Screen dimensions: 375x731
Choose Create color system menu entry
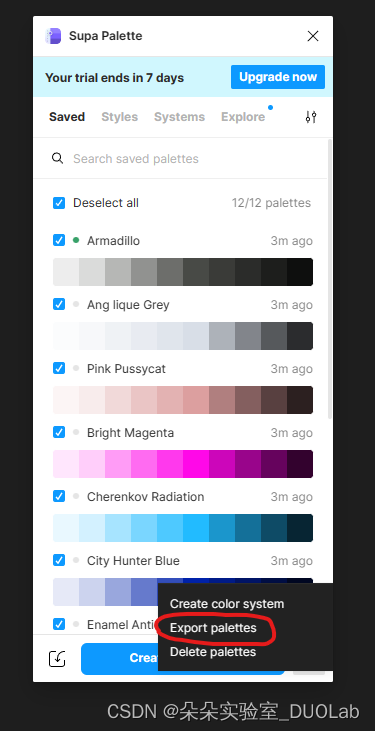(x=227, y=604)
